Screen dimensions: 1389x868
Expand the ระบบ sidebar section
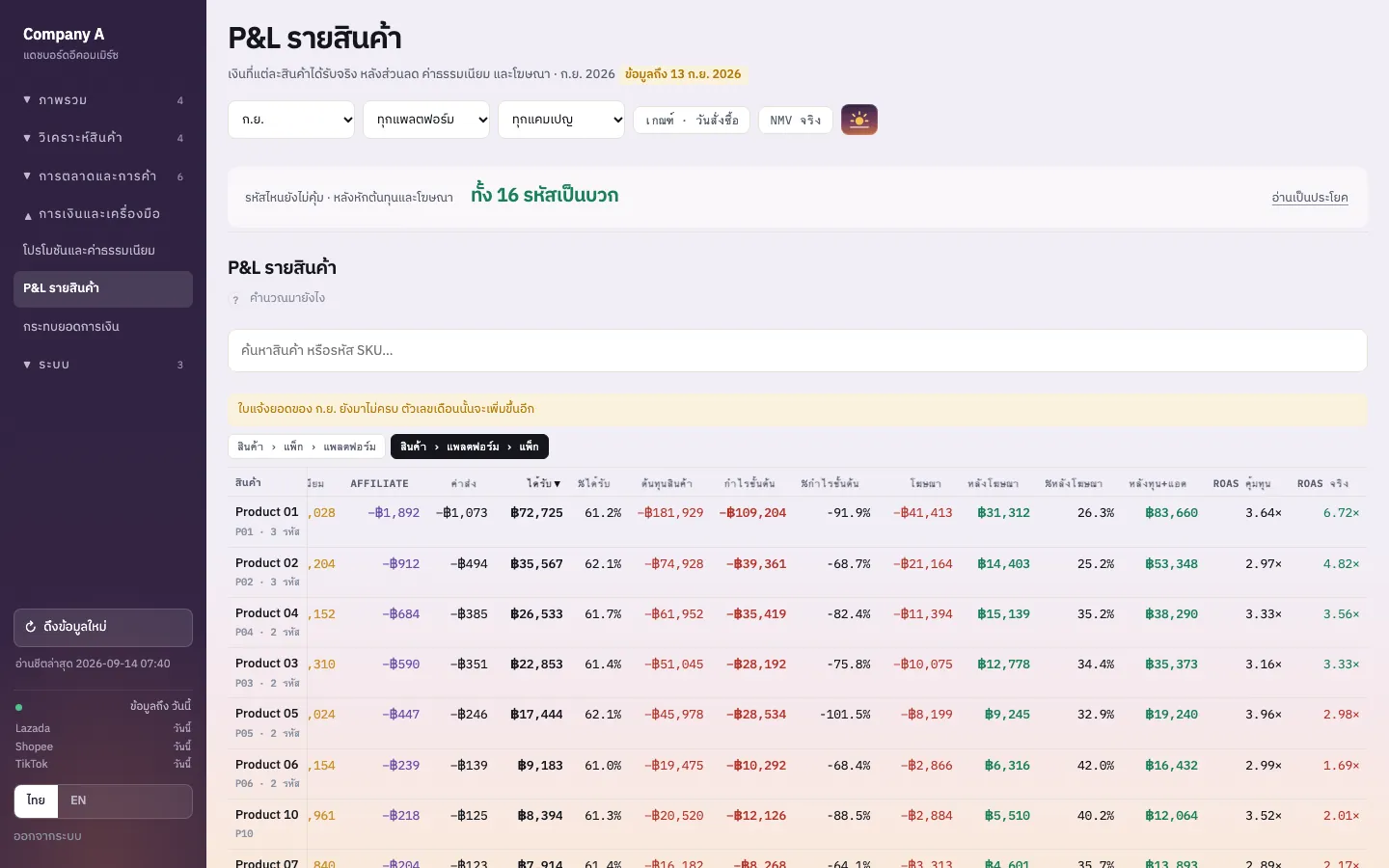[x=103, y=365]
